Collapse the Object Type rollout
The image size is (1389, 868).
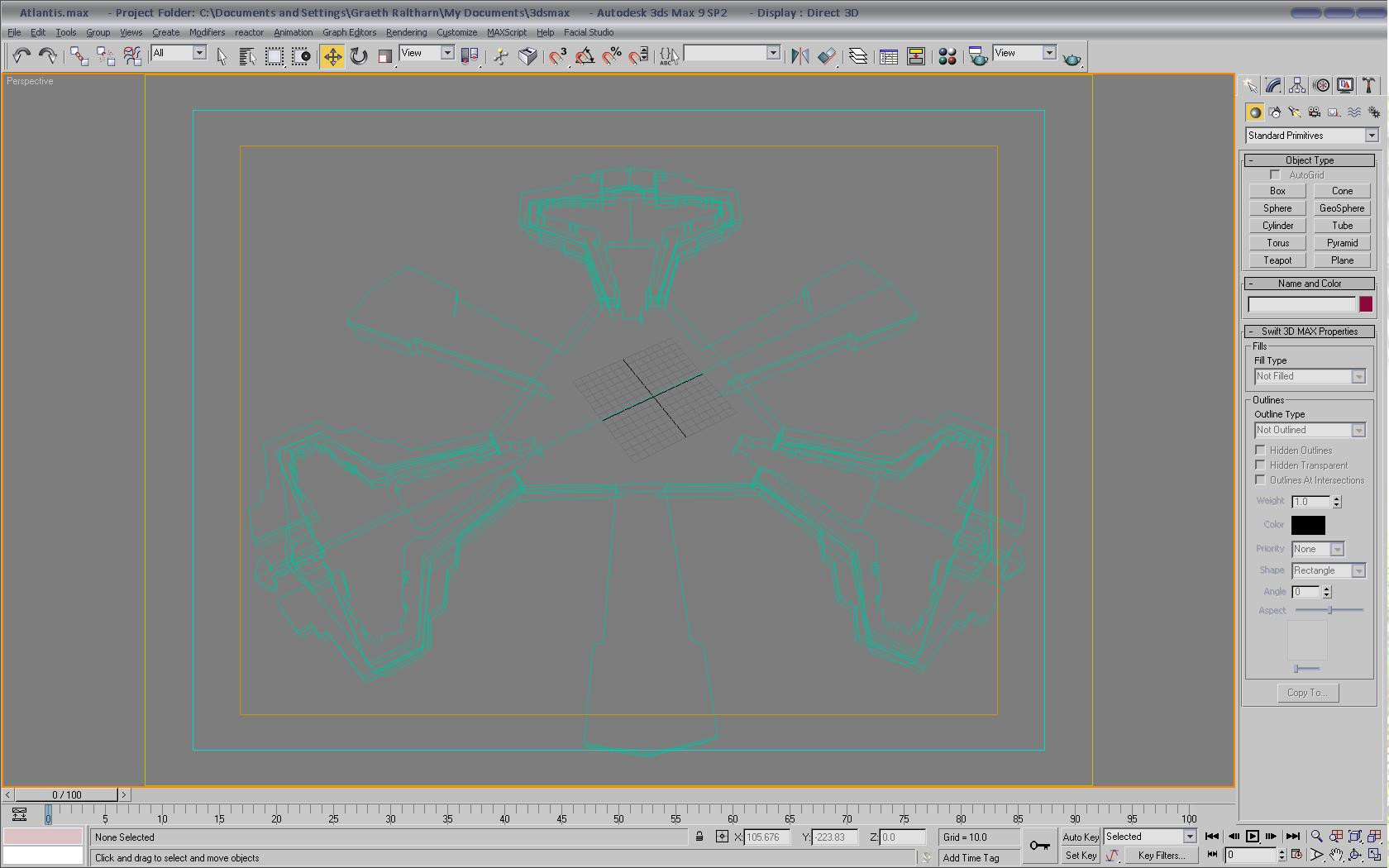pos(1310,160)
